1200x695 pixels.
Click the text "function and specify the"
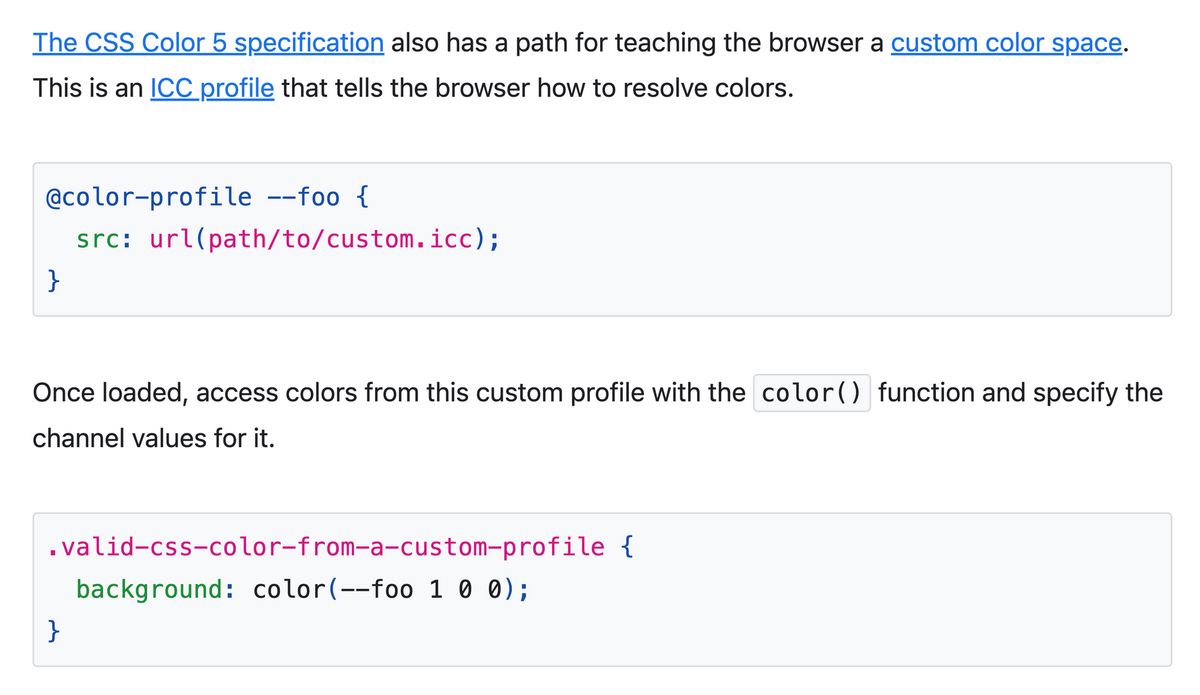(x=1021, y=393)
